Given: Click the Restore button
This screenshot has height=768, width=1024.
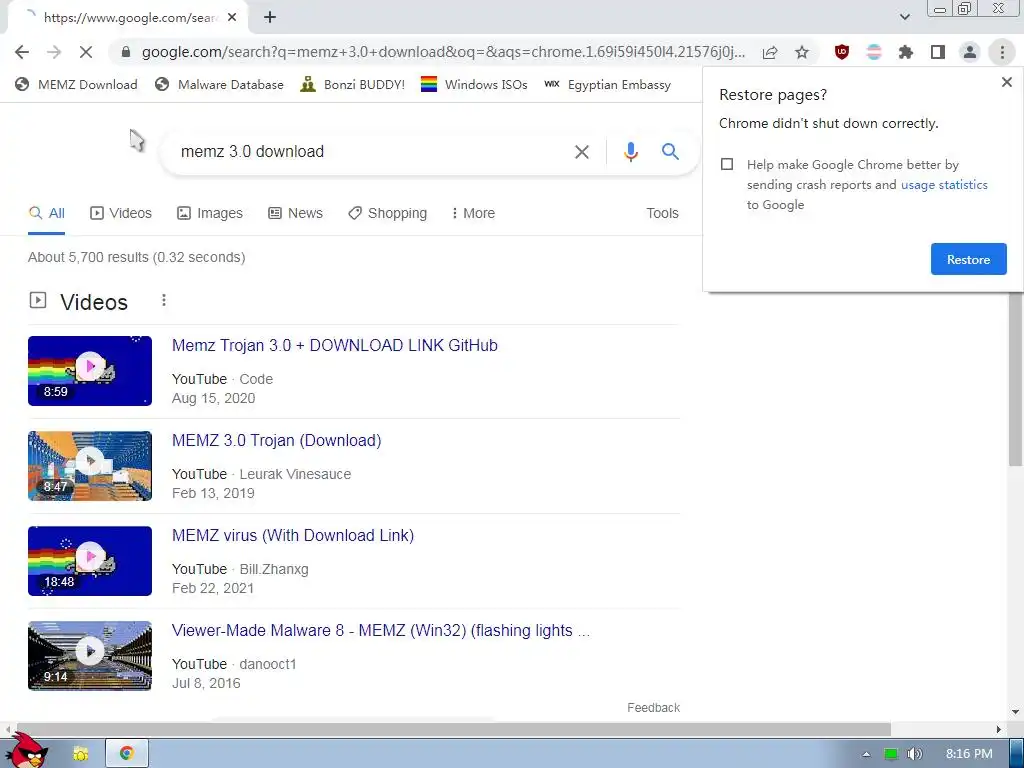Looking at the screenshot, I should pos(968,259).
